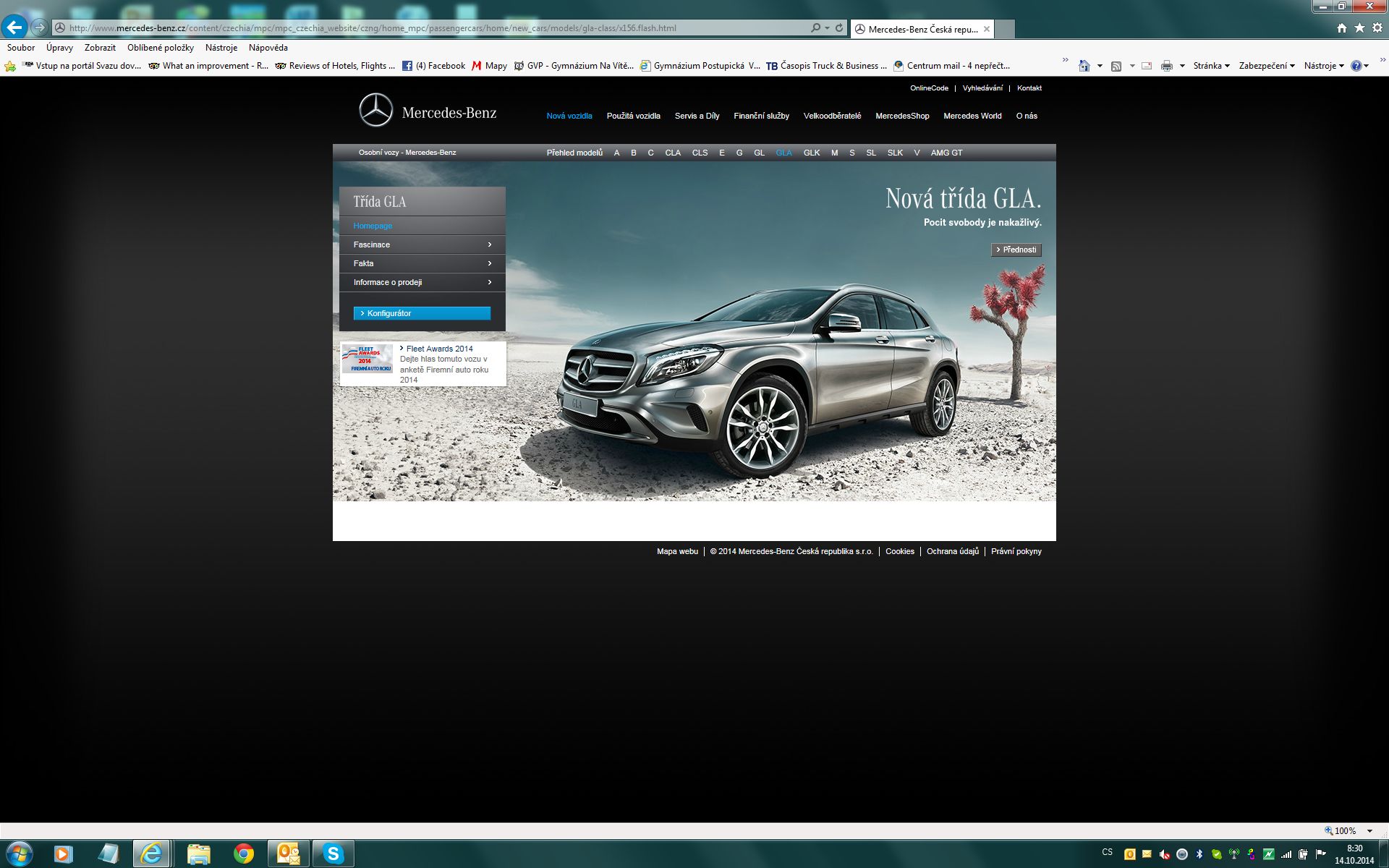
Task: Open the Úpravy menu
Action: tap(59, 48)
